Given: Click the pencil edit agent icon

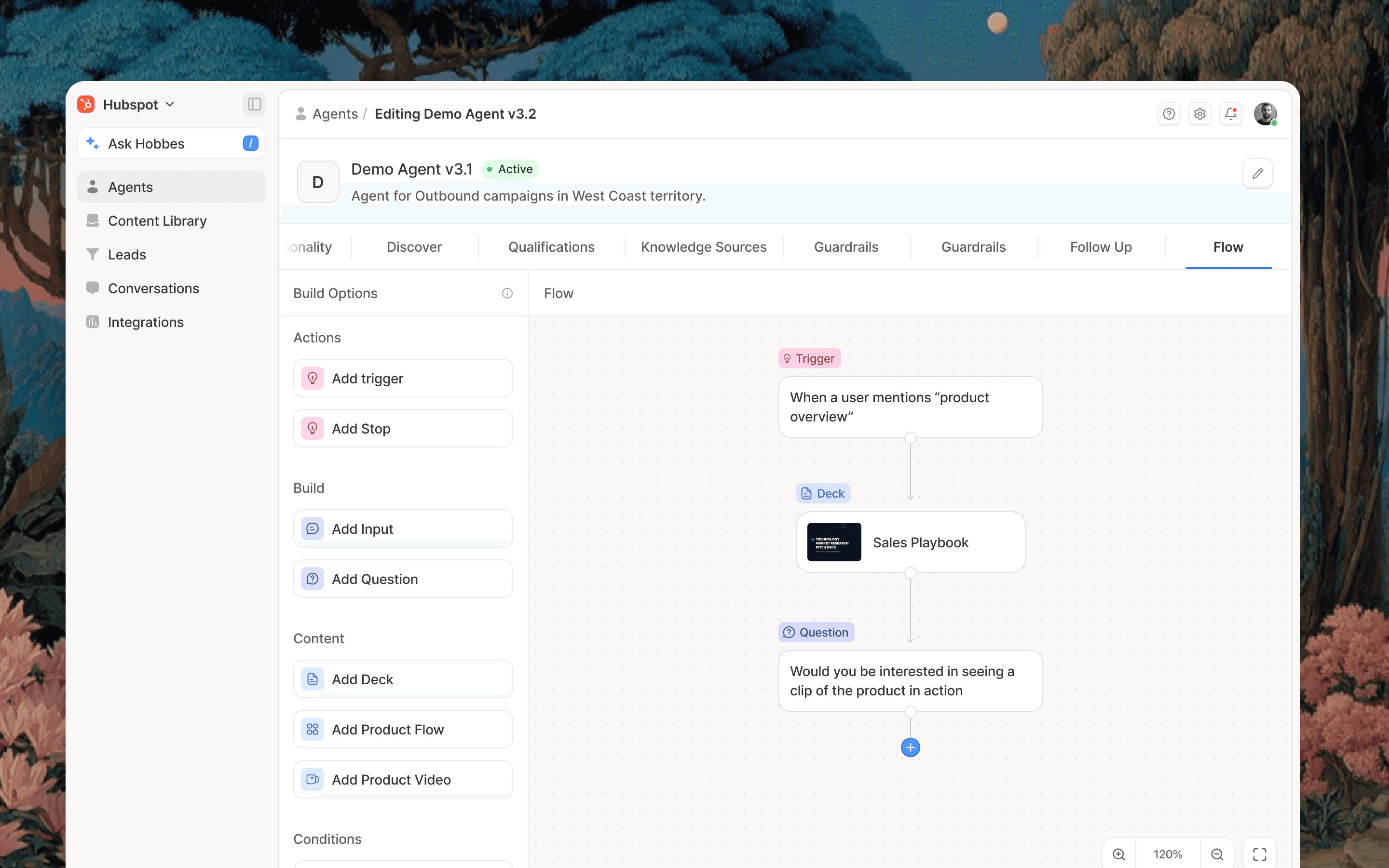Looking at the screenshot, I should tap(1257, 174).
